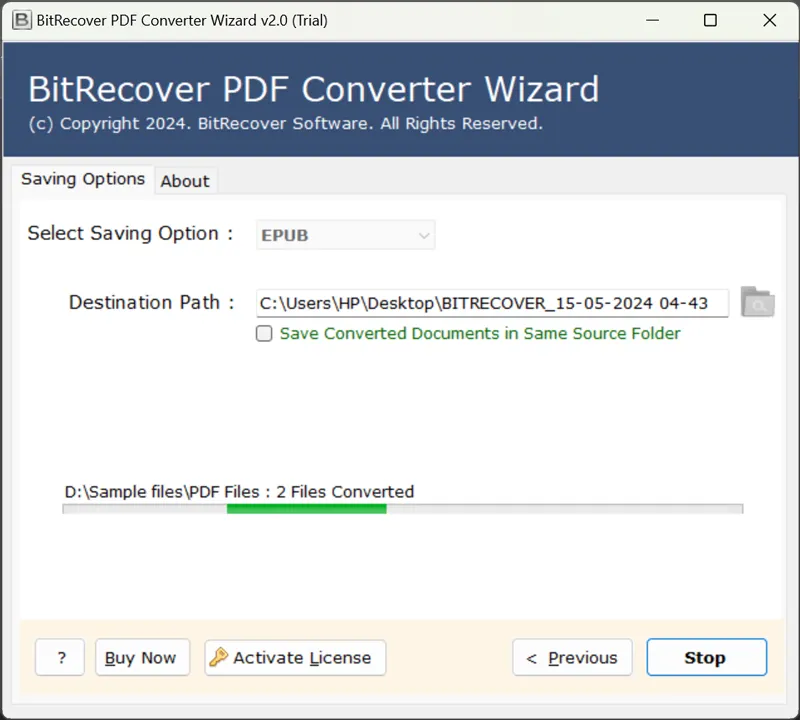Click the BitRecover PDF Converter Wizard header title
The width and height of the screenshot is (800, 720).
tap(313, 89)
